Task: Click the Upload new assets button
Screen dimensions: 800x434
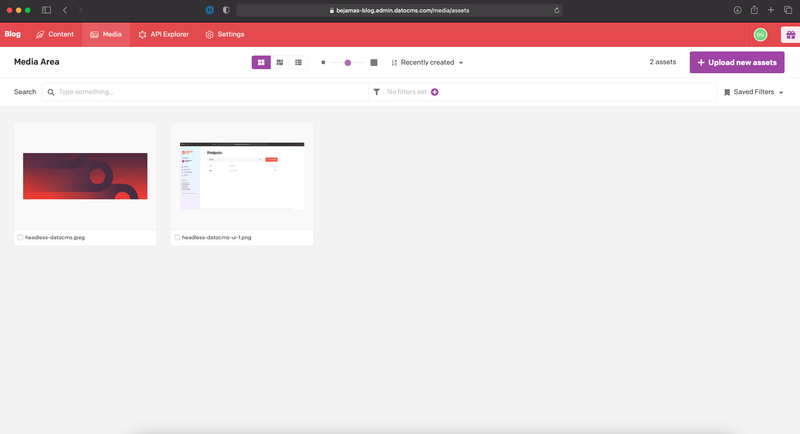Action: [x=737, y=62]
